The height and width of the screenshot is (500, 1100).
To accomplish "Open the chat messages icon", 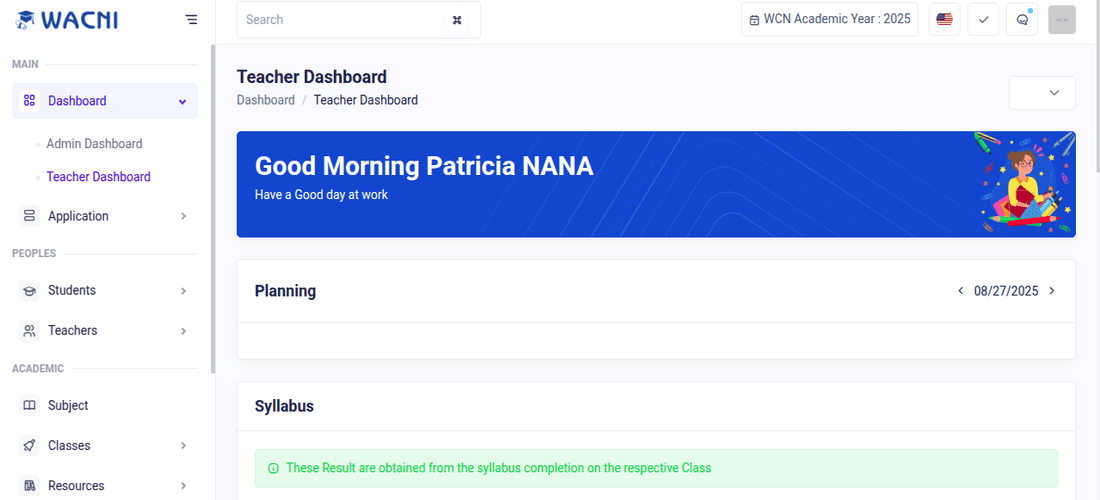I will [x=1022, y=19].
